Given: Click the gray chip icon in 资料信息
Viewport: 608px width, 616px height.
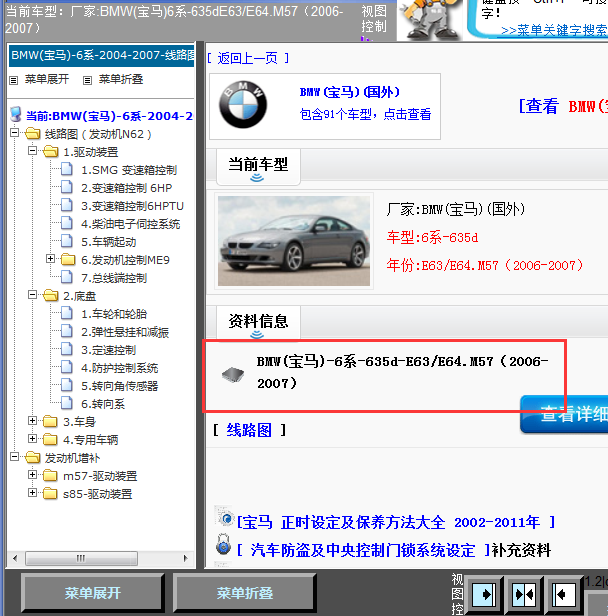Looking at the screenshot, I should [233, 374].
